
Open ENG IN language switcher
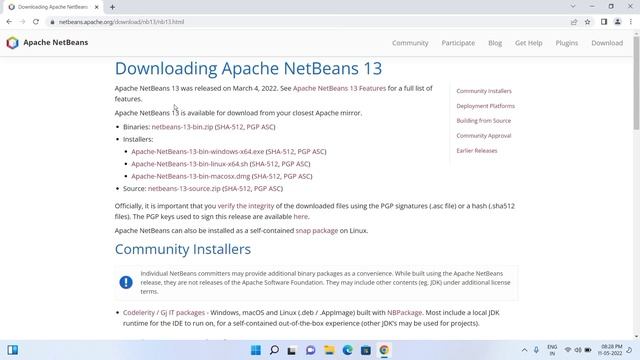click(x=552, y=350)
